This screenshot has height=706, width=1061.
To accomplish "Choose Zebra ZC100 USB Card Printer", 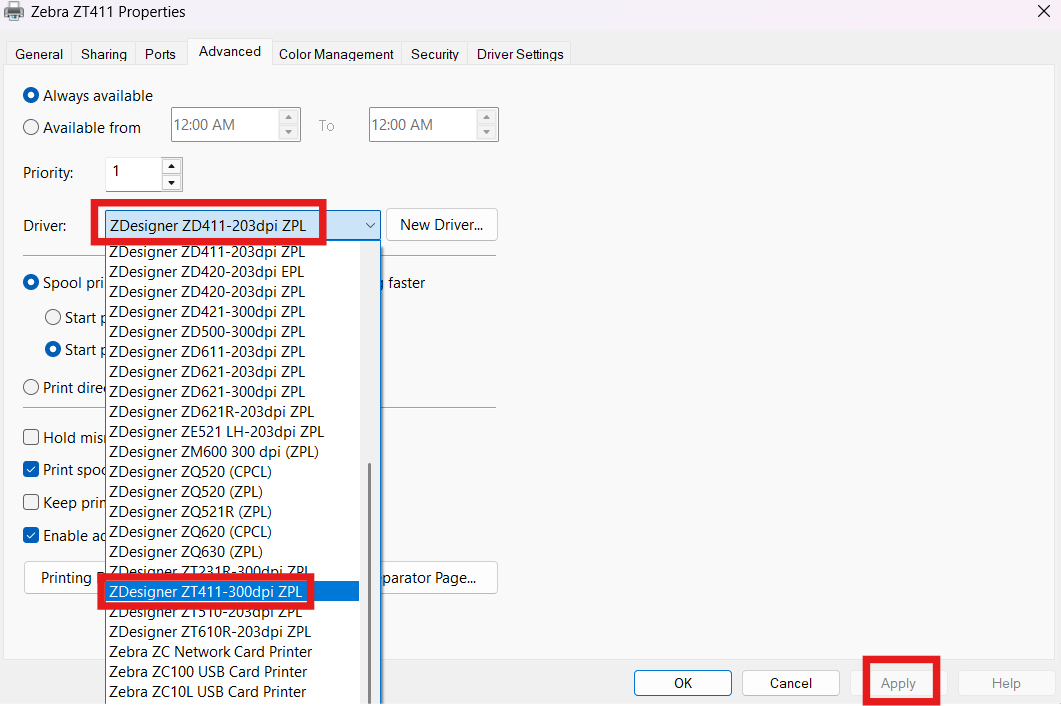I will tap(233, 671).
